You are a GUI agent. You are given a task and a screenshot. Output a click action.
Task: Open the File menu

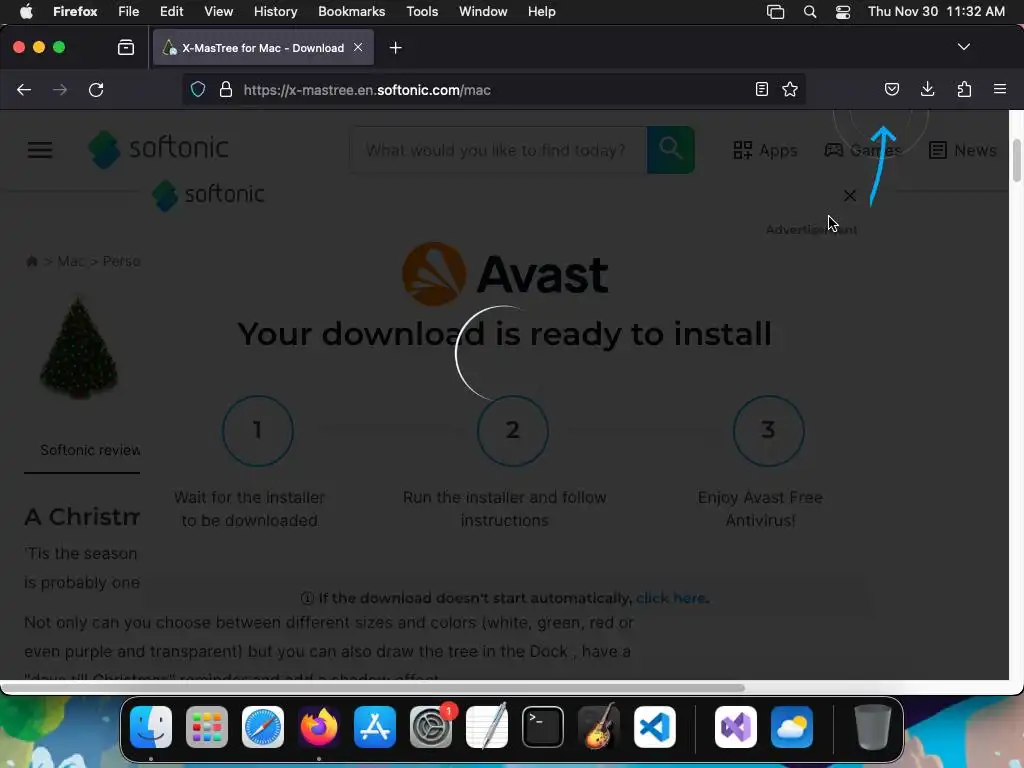click(x=129, y=11)
